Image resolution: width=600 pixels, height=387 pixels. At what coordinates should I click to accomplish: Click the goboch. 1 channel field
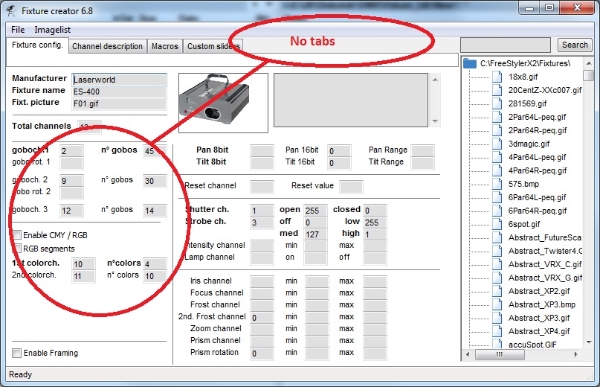point(71,150)
